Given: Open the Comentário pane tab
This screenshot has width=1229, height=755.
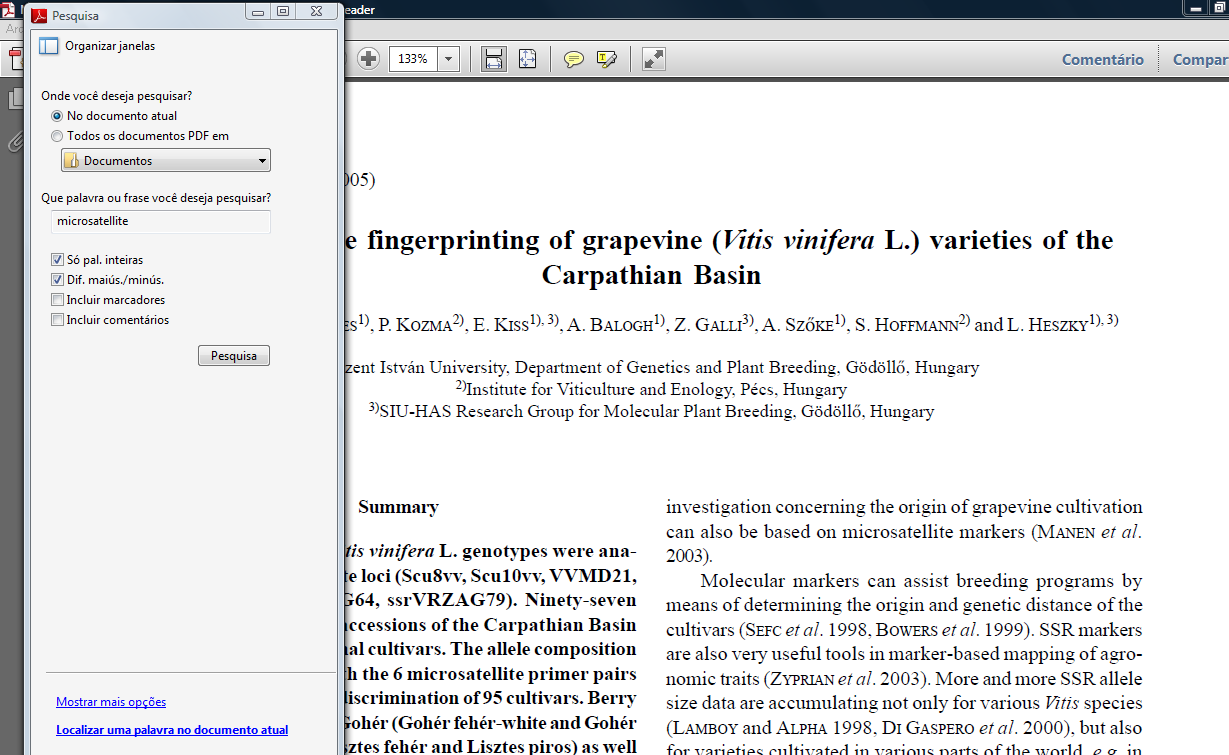Looking at the screenshot, I should tap(1102, 60).
